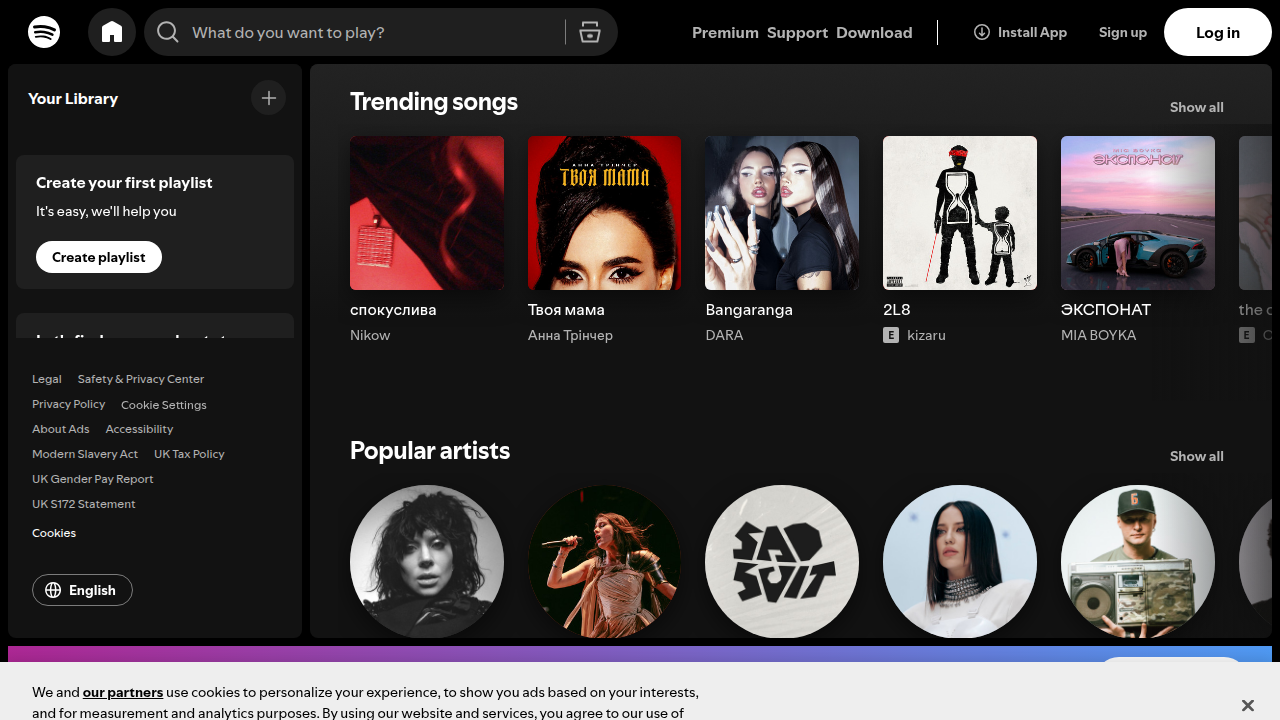1280x720 pixels.
Task: Show all Popular artists
Action: click(1196, 456)
